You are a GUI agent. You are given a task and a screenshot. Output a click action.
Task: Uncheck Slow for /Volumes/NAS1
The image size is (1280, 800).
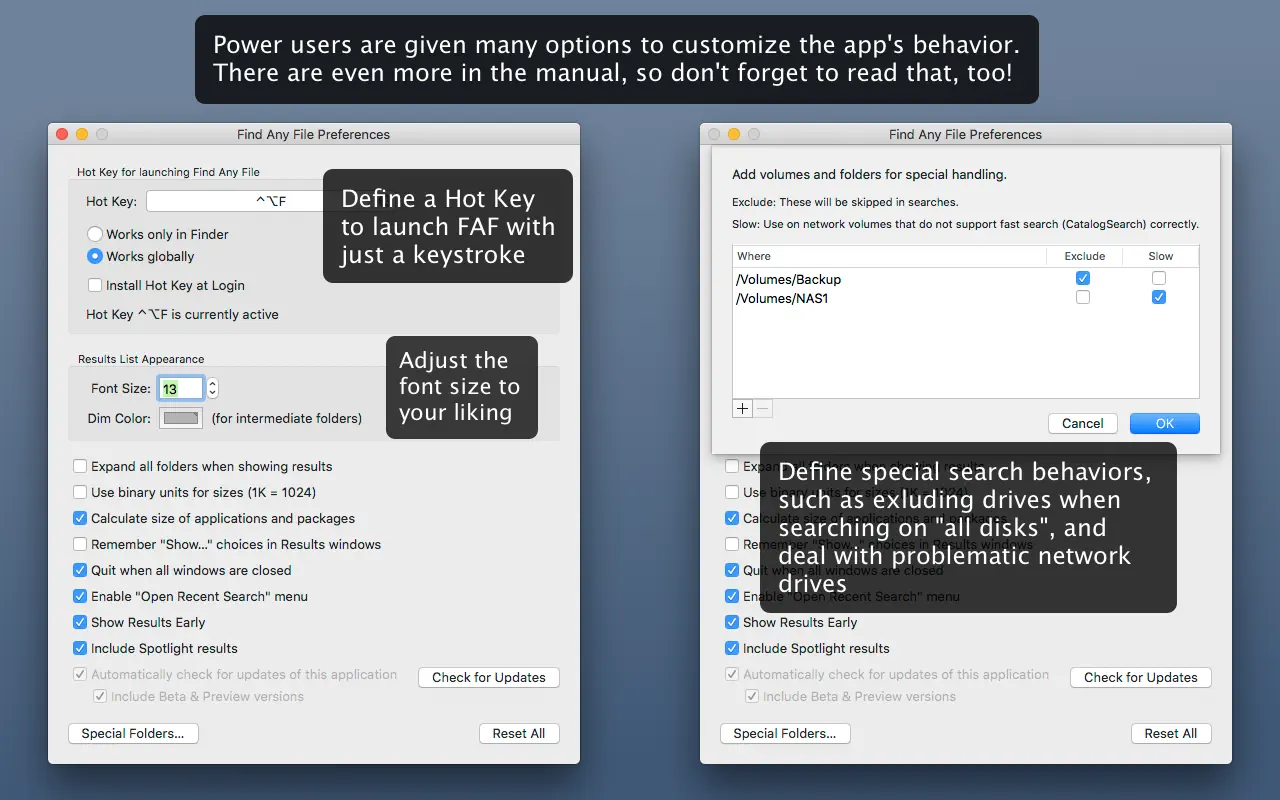tap(1159, 297)
